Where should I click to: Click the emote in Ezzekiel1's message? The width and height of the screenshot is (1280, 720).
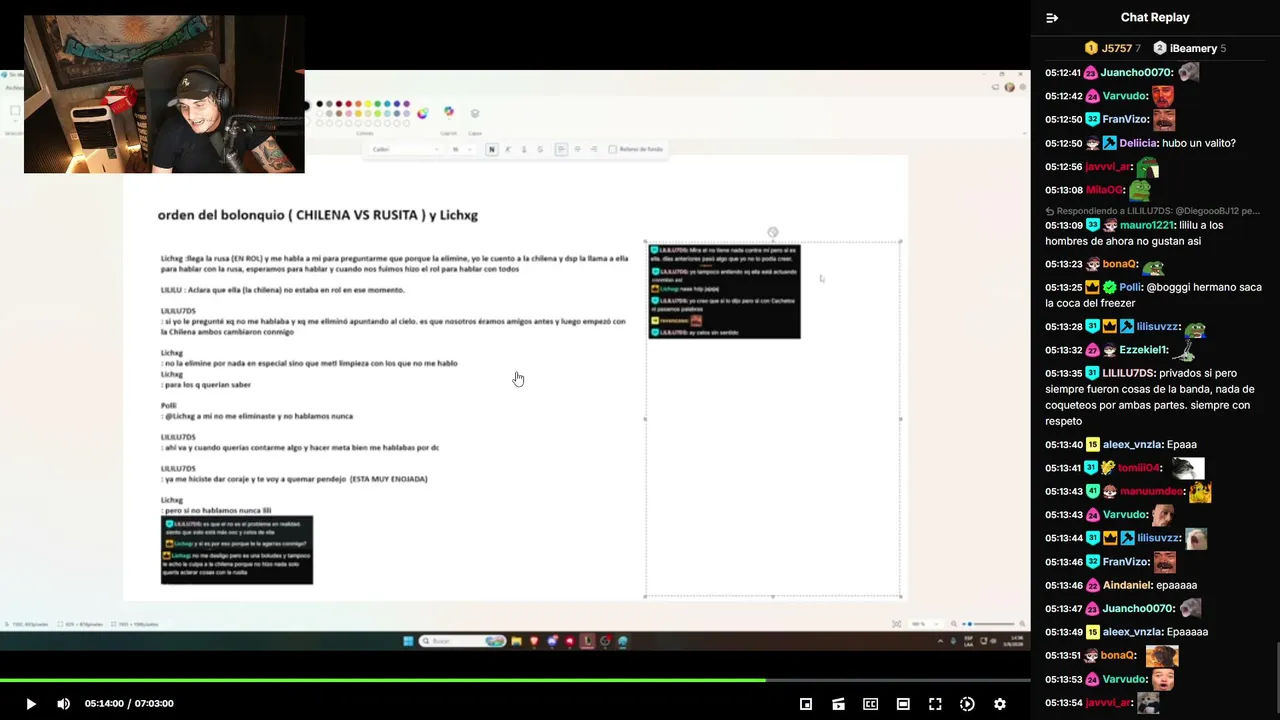pos(1184,350)
